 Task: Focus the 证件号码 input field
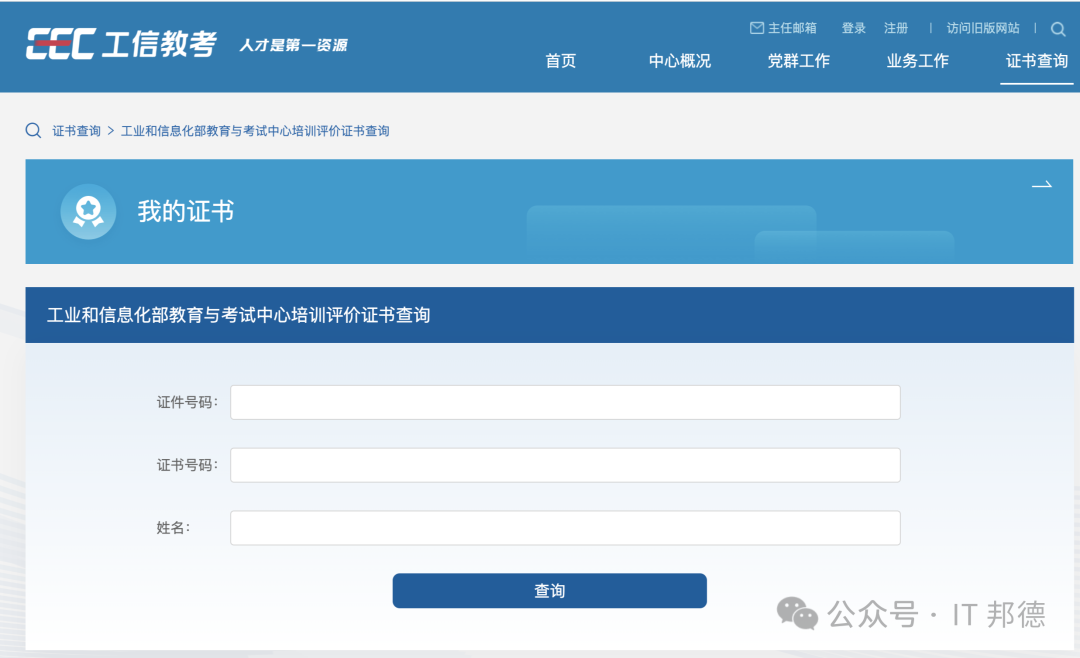click(565, 402)
